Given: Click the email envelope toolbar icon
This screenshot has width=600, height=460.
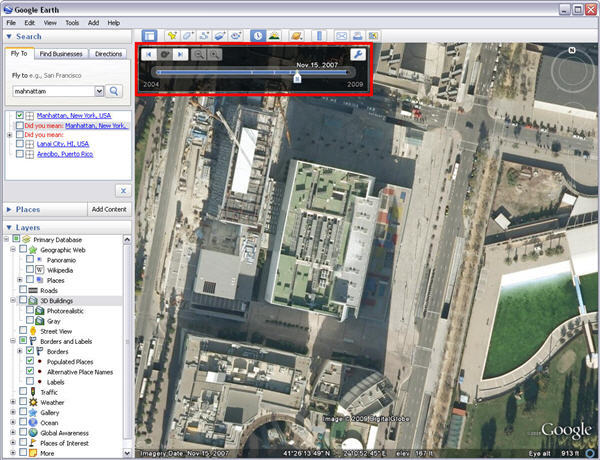Looking at the screenshot, I should click(342, 36).
